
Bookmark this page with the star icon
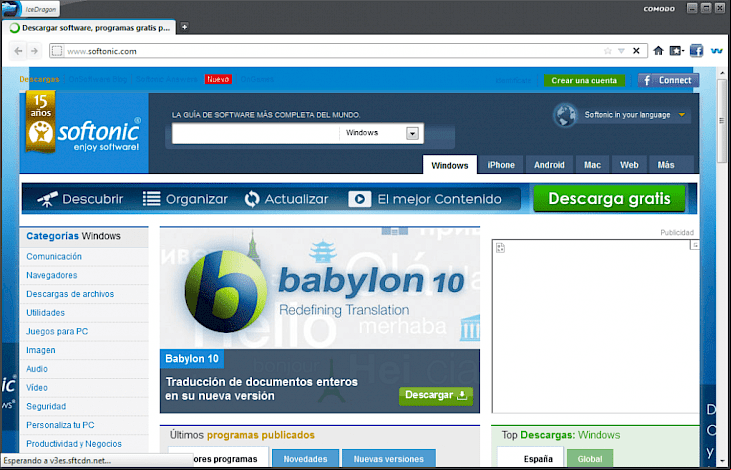click(607, 51)
